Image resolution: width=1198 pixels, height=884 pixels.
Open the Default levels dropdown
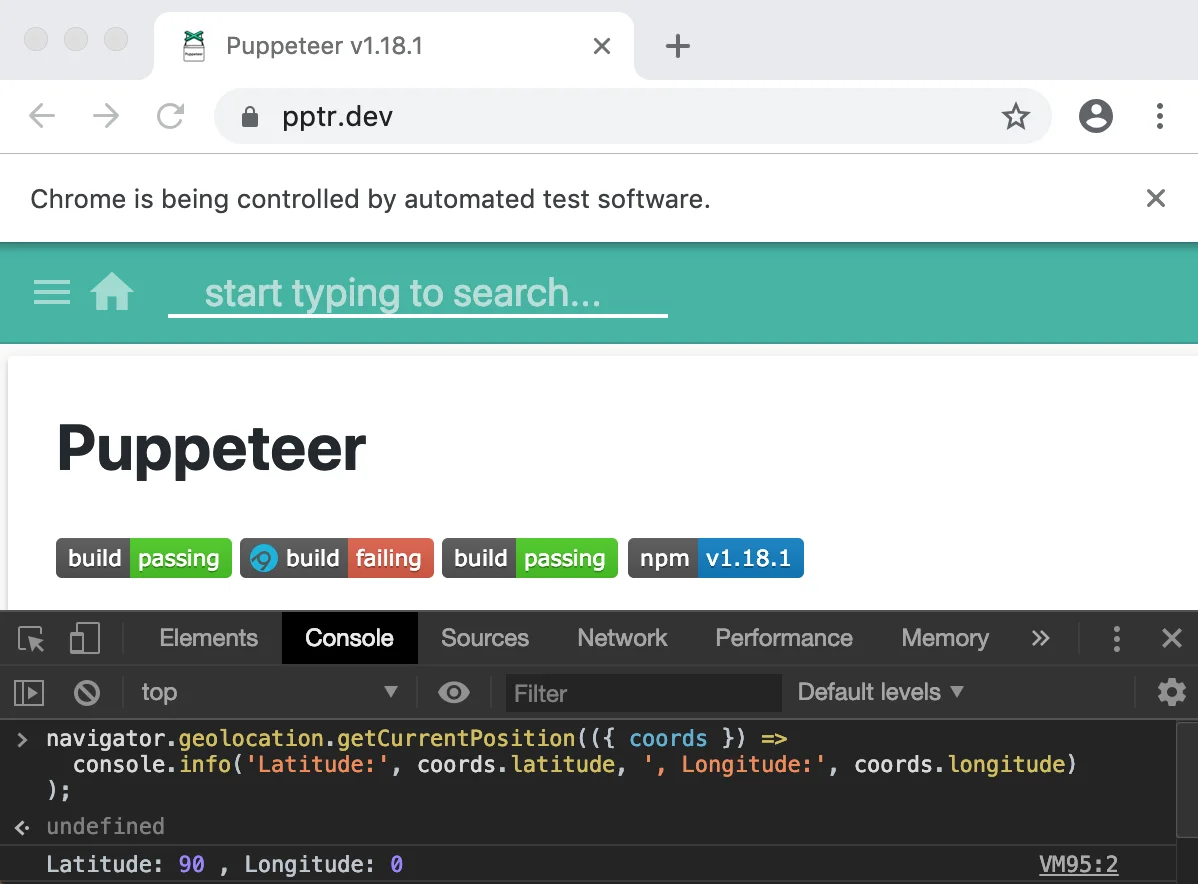(x=878, y=692)
